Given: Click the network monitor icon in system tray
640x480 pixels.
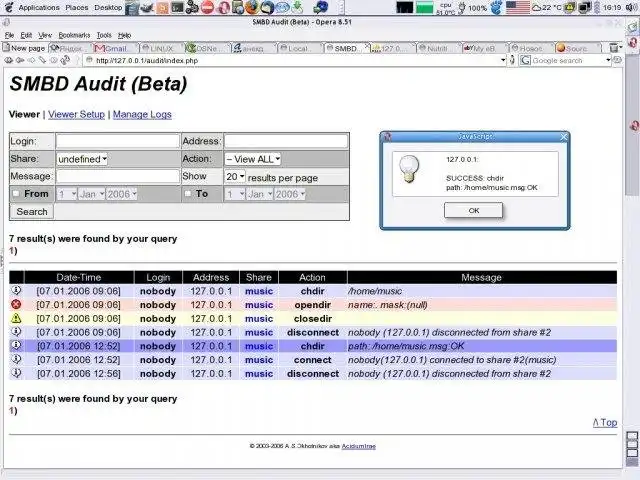Looking at the screenshot, I should pos(585,7).
